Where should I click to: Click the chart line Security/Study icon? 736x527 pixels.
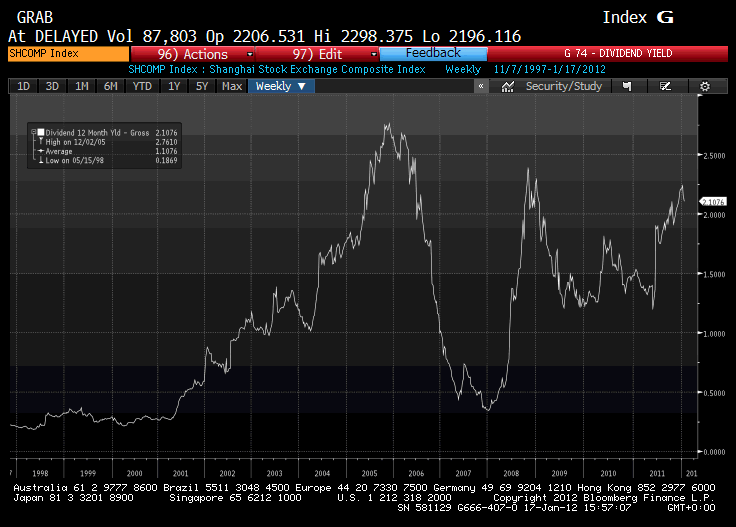click(508, 87)
